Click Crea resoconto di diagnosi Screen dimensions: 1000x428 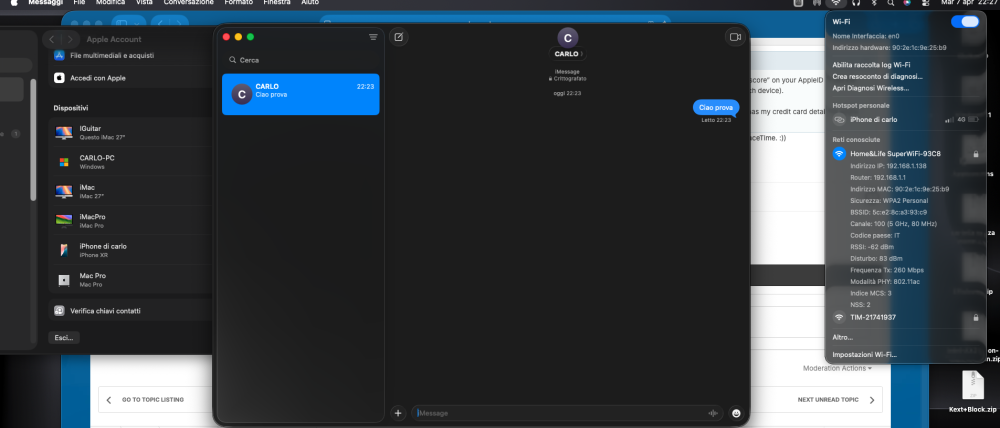[x=877, y=76]
